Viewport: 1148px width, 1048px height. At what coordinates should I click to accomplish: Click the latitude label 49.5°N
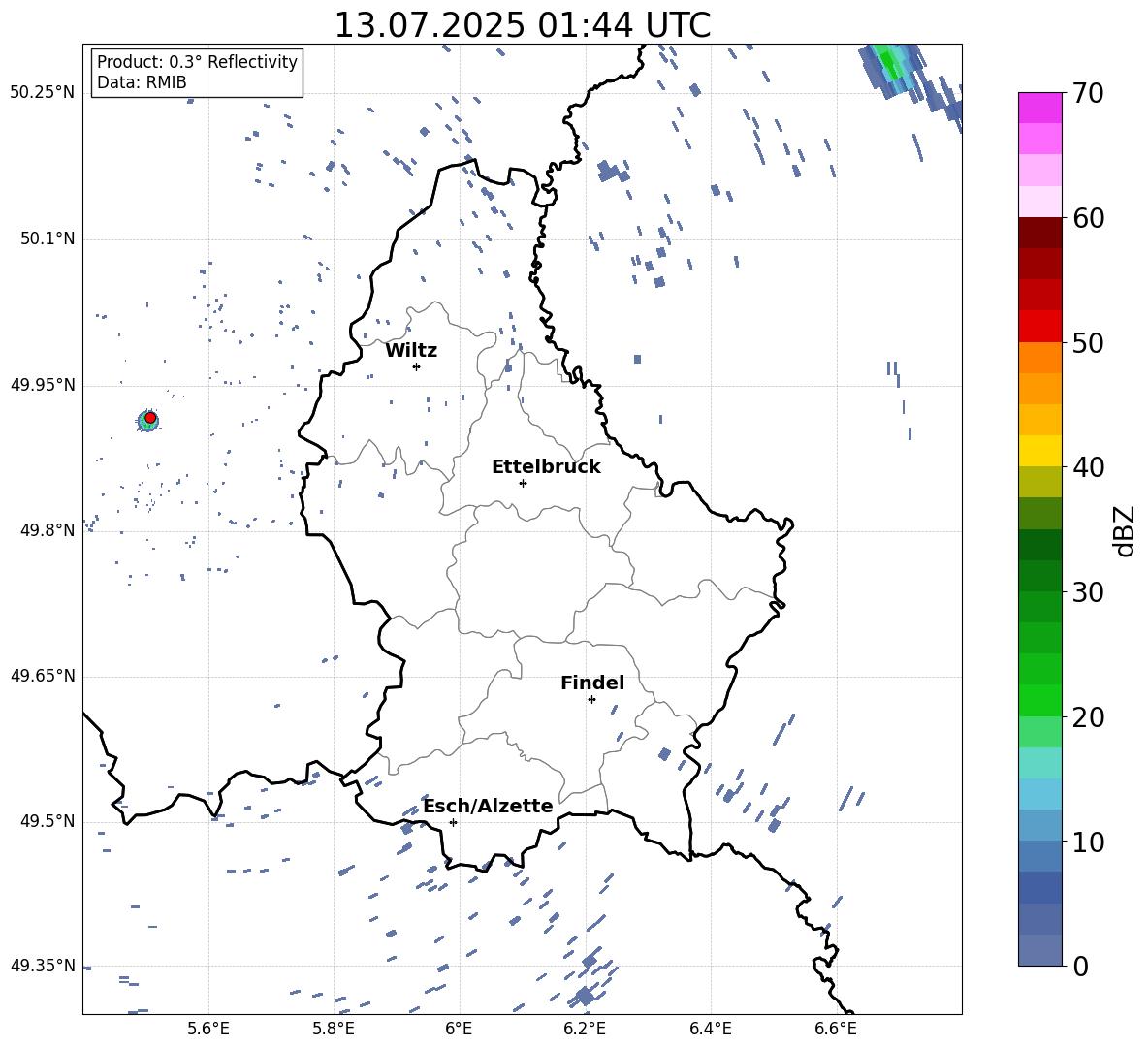[48, 821]
